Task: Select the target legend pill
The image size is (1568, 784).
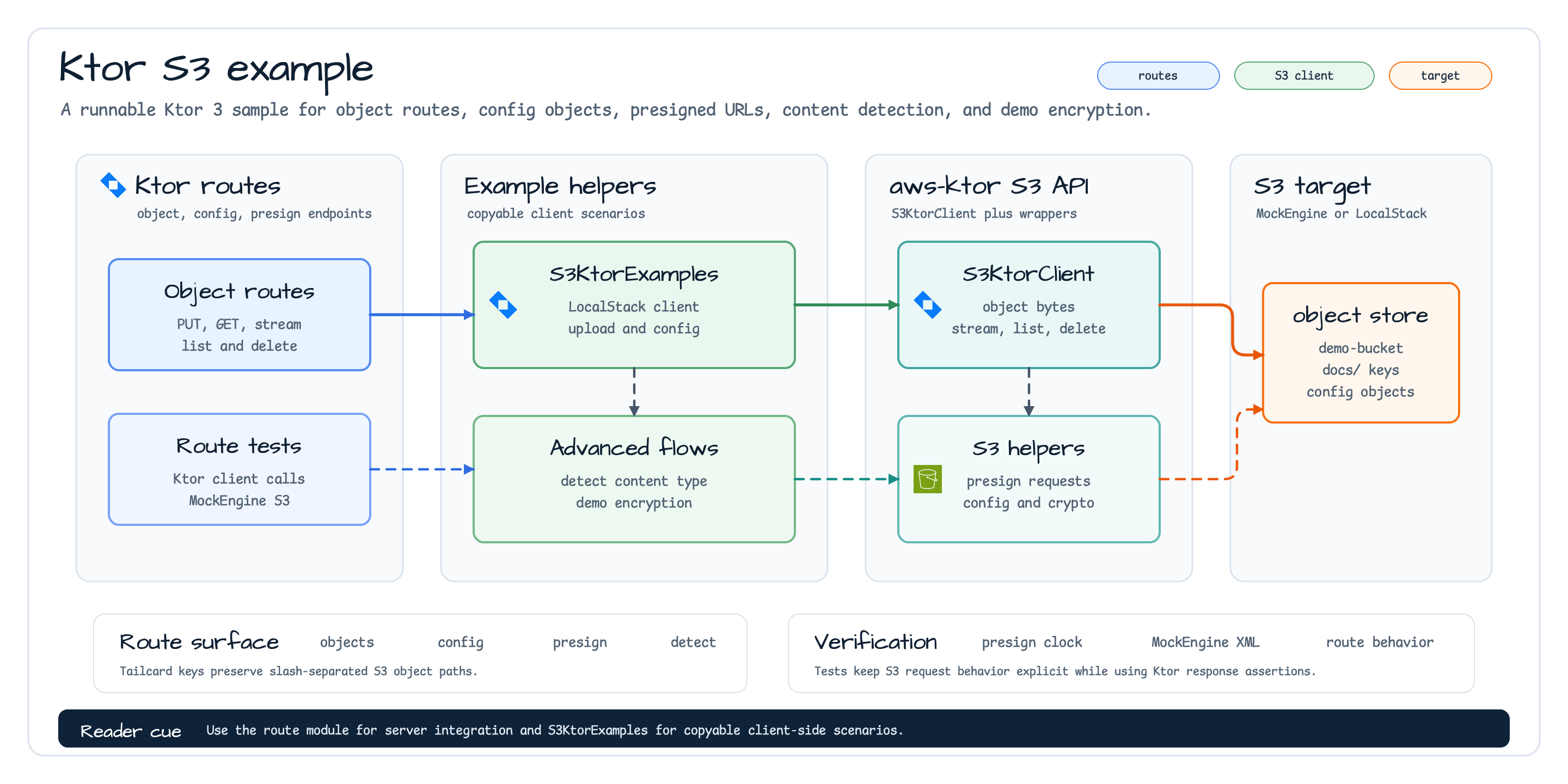Action: coord(1440,76)
